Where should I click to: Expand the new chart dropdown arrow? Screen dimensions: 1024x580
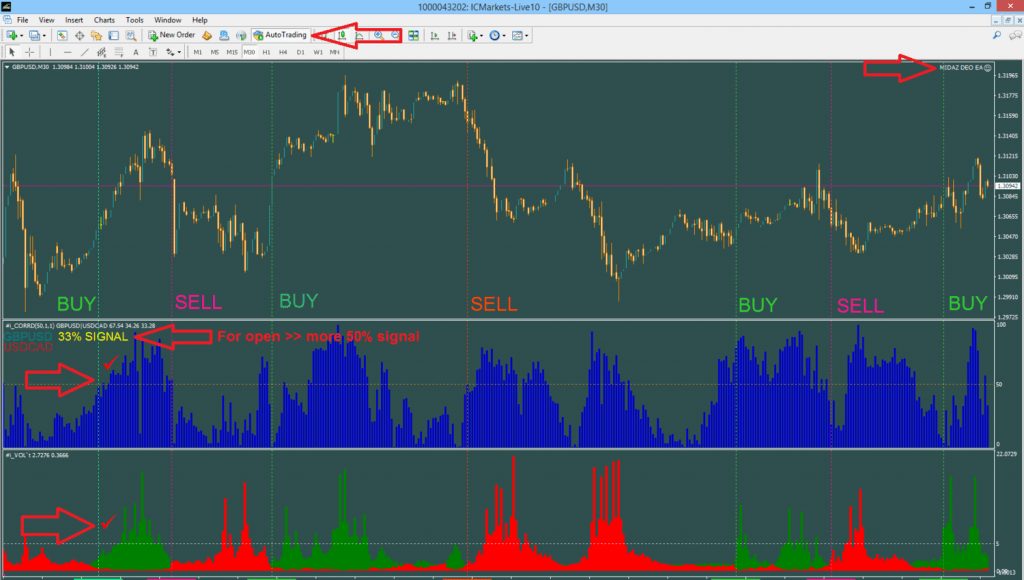[21, 35]
